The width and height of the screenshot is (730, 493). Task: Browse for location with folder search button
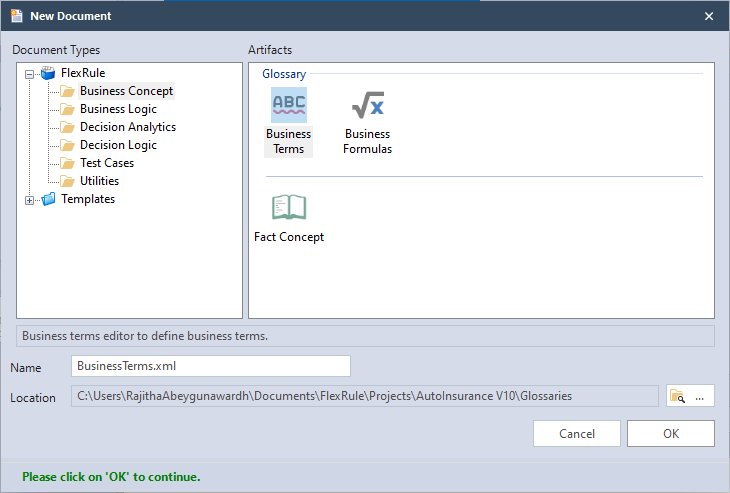[x=690, y=396]
